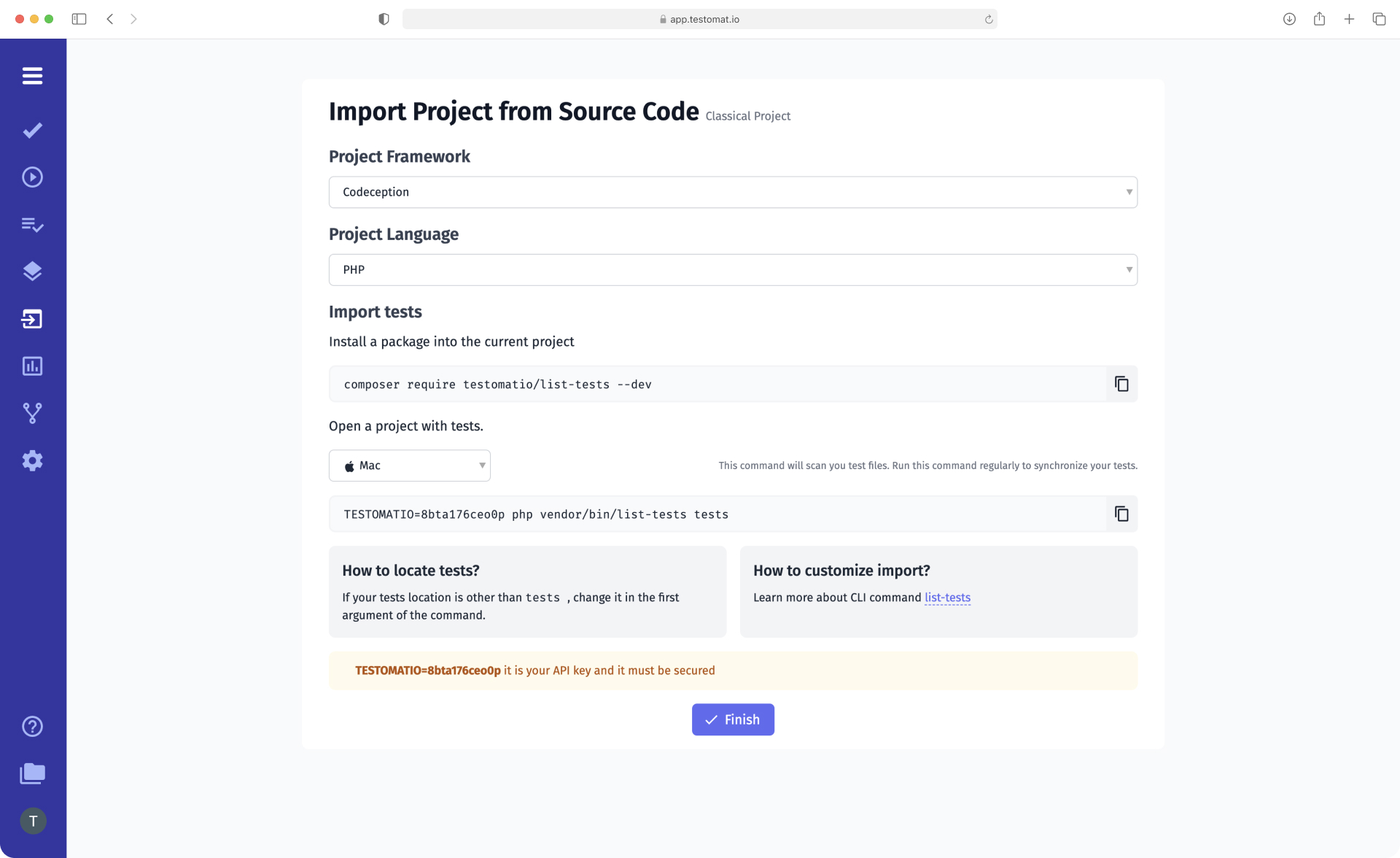The height and width of the screenshot is (858, 1400).
Task: Open Test Plans from the sidebar
Action: point(33,225)
